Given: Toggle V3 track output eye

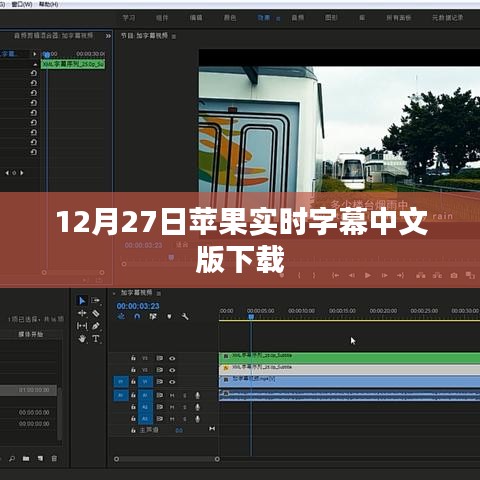Looking at the screenshot, I should pyautogui.click(x=172, y=358).
